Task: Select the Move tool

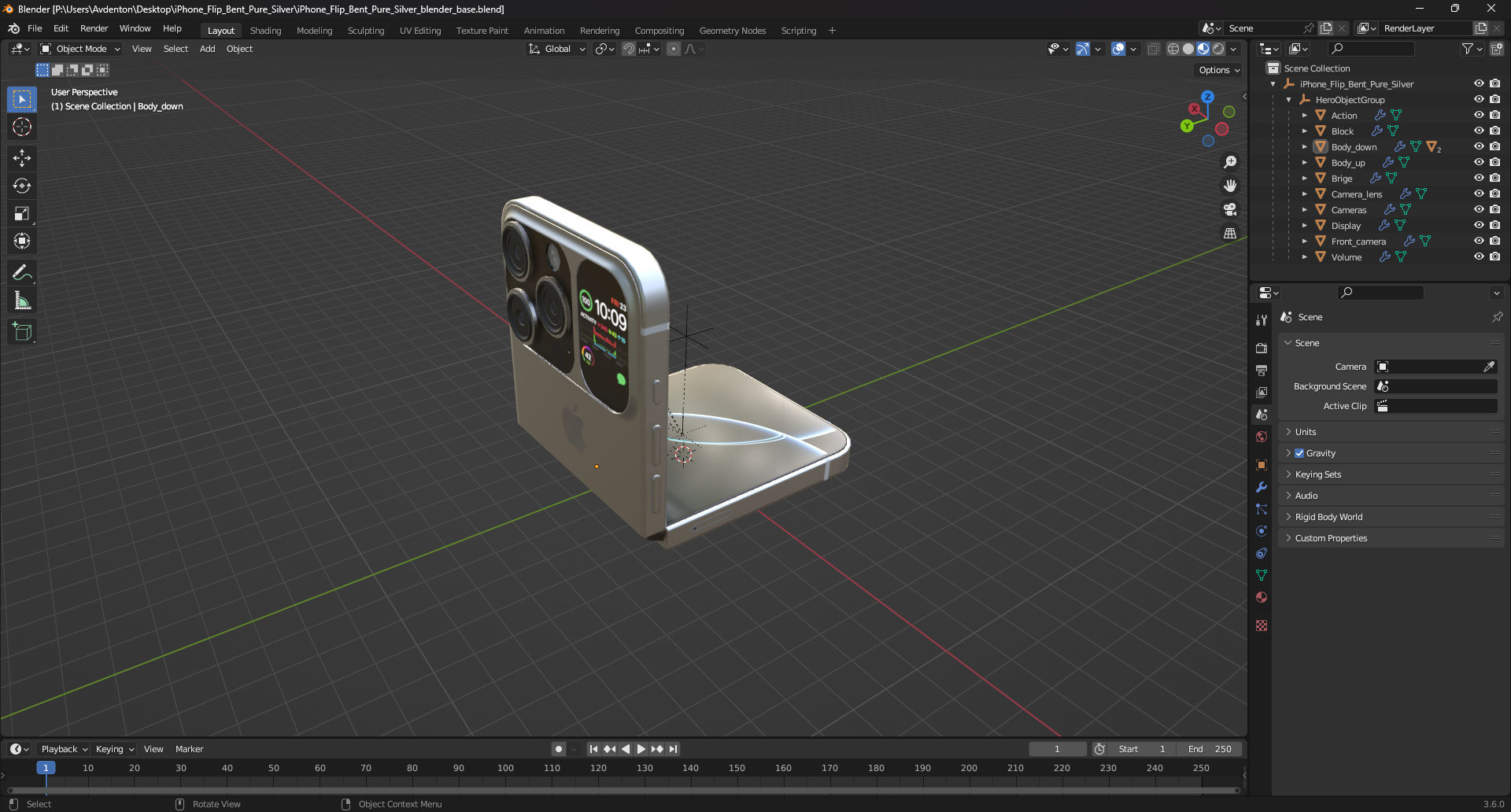Action: click(22, 158)
